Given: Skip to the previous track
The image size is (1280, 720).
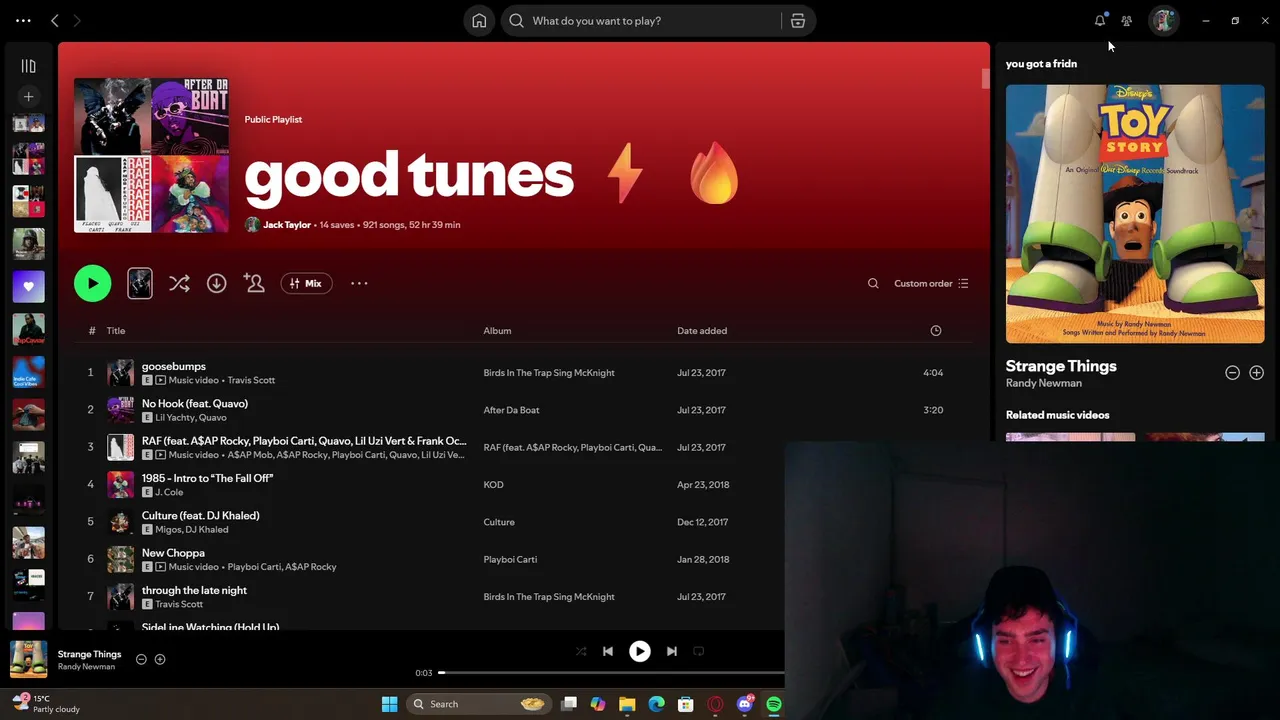Looking at the screenshot, I should [x=607, y=651].
